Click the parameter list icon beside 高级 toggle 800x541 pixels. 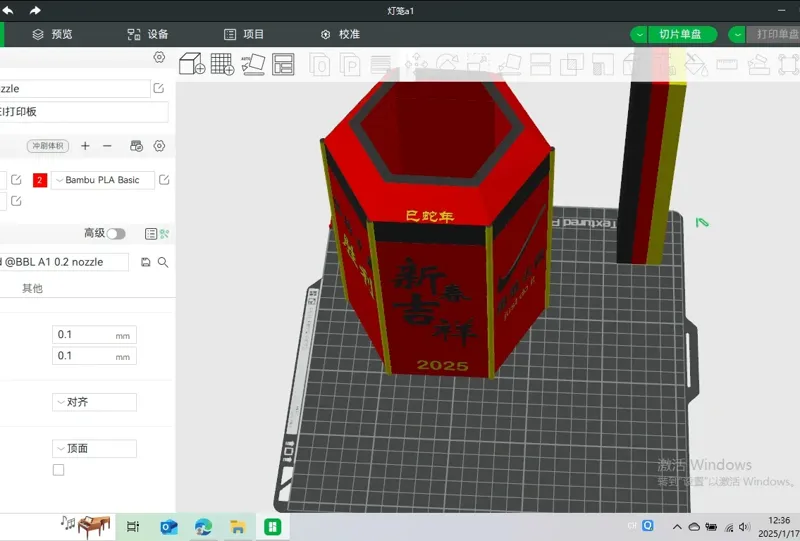pos(151,234)
